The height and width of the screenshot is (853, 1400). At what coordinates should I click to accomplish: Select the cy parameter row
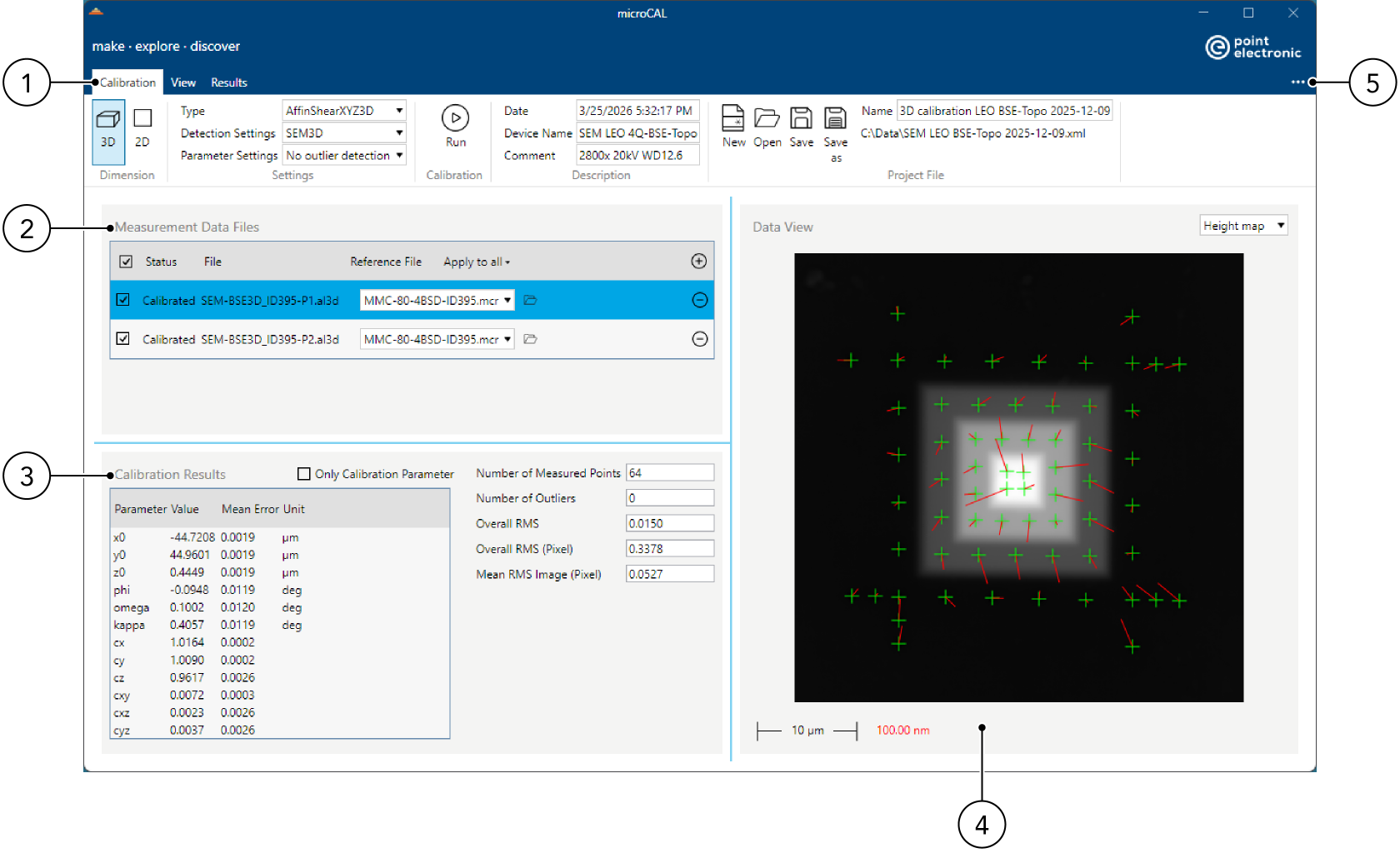coord(280,661)
